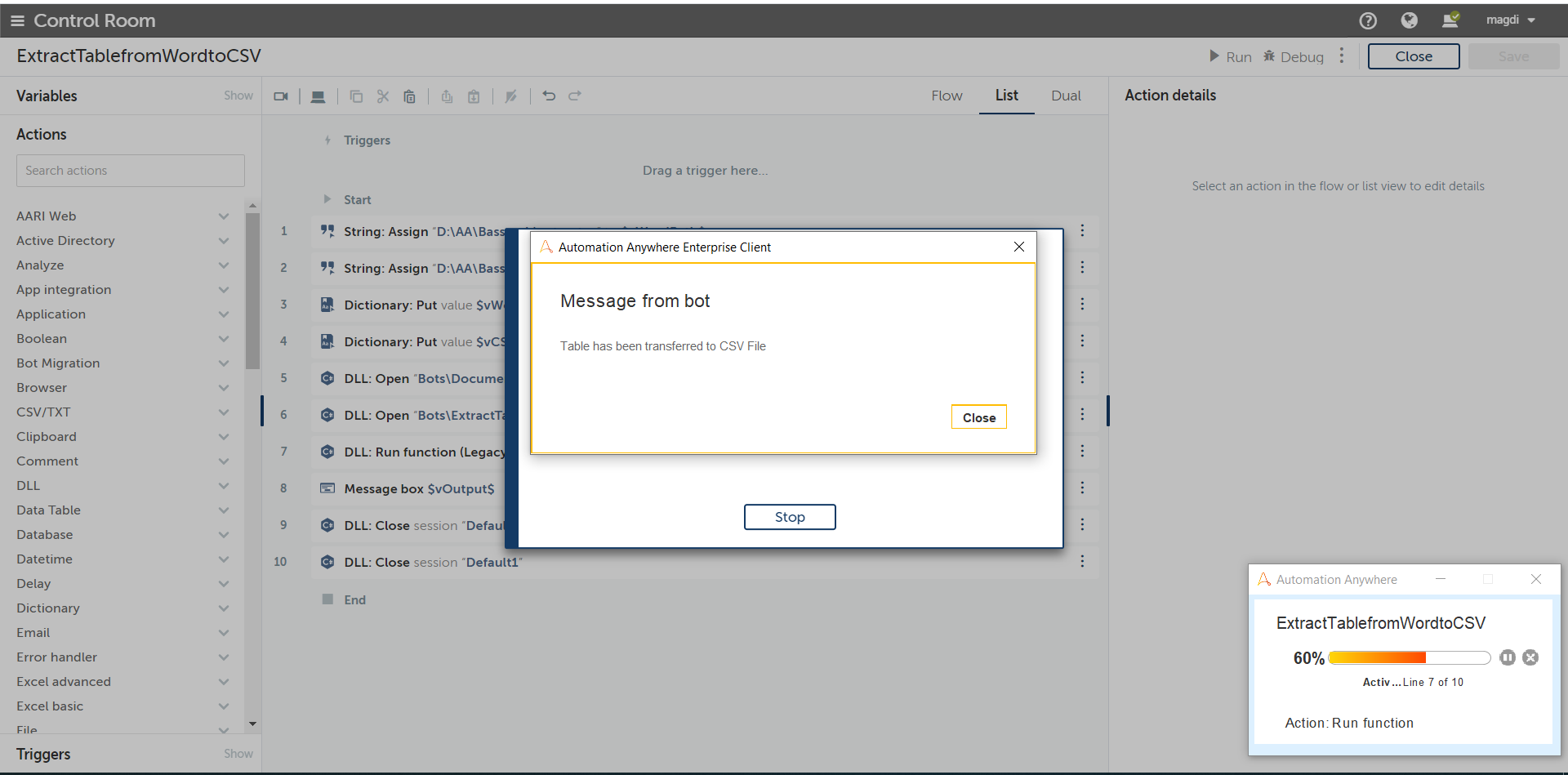Viewport: 1568px width, 775px height.
Task: Click the Actions list scrollbar thumb
Action: coord(252,292)
